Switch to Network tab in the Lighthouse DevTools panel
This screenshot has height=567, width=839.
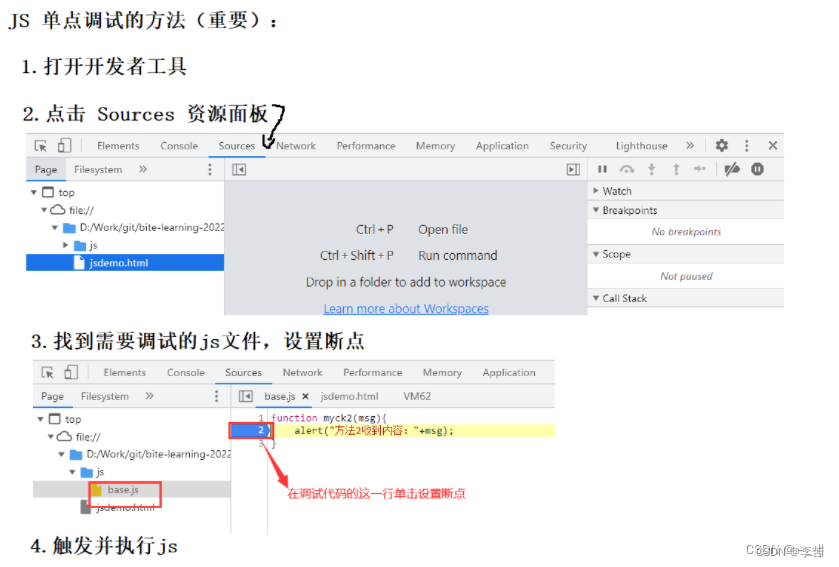pos(296,145)
